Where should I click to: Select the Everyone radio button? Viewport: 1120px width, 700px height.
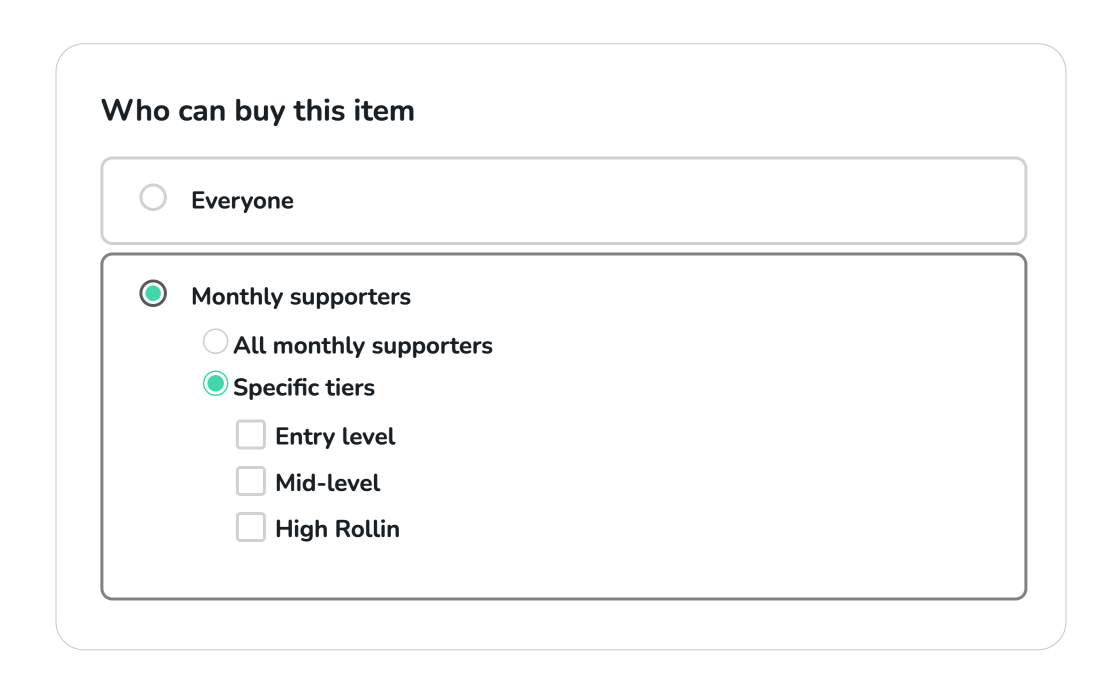point(153,197)
